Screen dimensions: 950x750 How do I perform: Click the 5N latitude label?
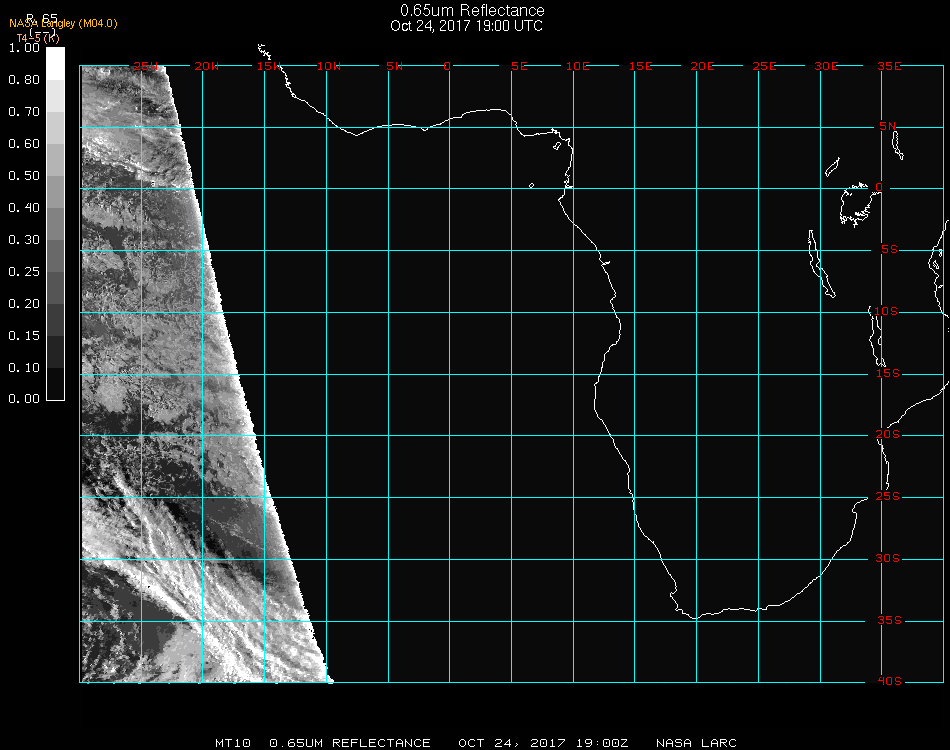pos(889,126)
